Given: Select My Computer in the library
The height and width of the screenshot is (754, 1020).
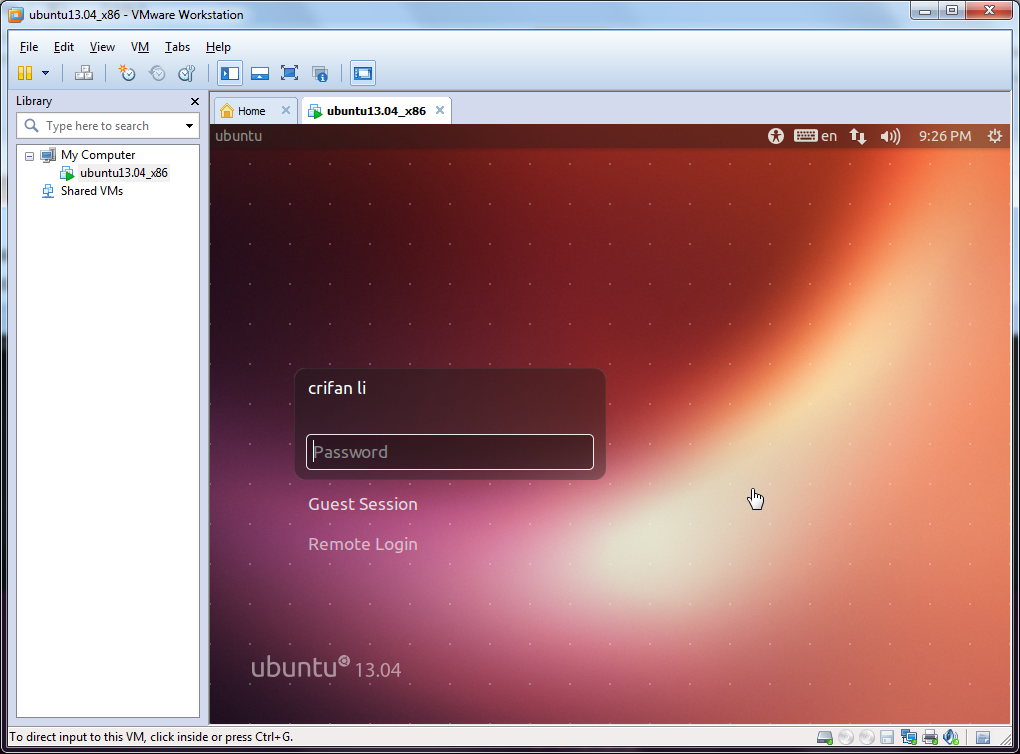Looking at the screenshot, I should [x=98, y=155].
